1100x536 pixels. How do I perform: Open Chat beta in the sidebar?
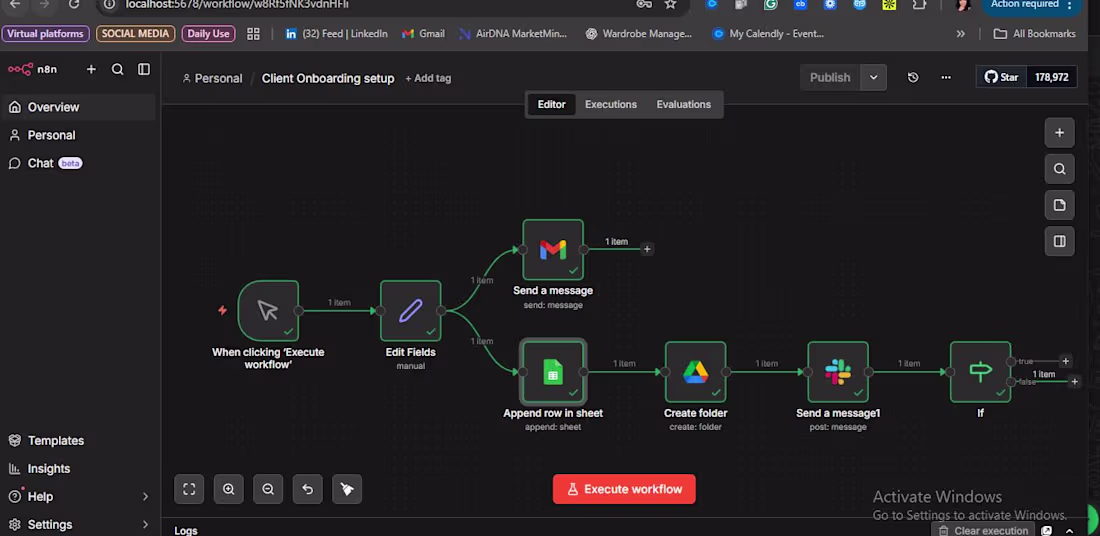tap(78, 163)
